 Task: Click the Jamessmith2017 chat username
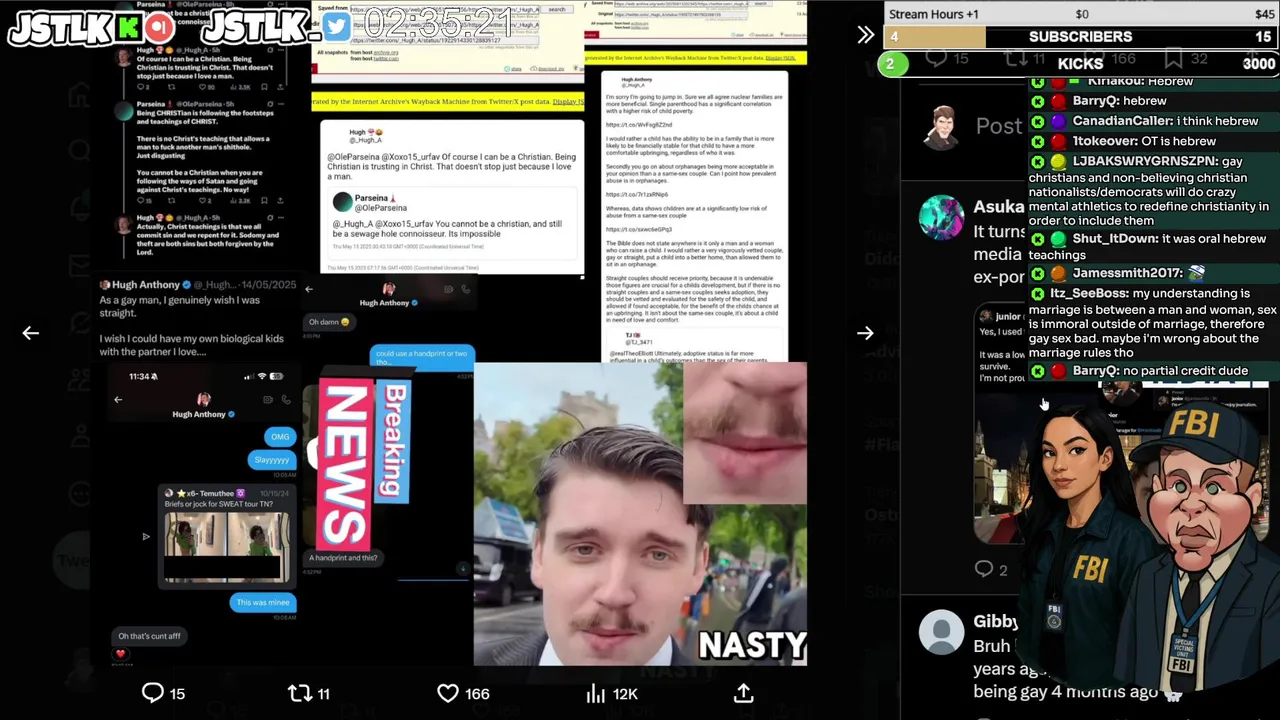tap(1127, 273)
